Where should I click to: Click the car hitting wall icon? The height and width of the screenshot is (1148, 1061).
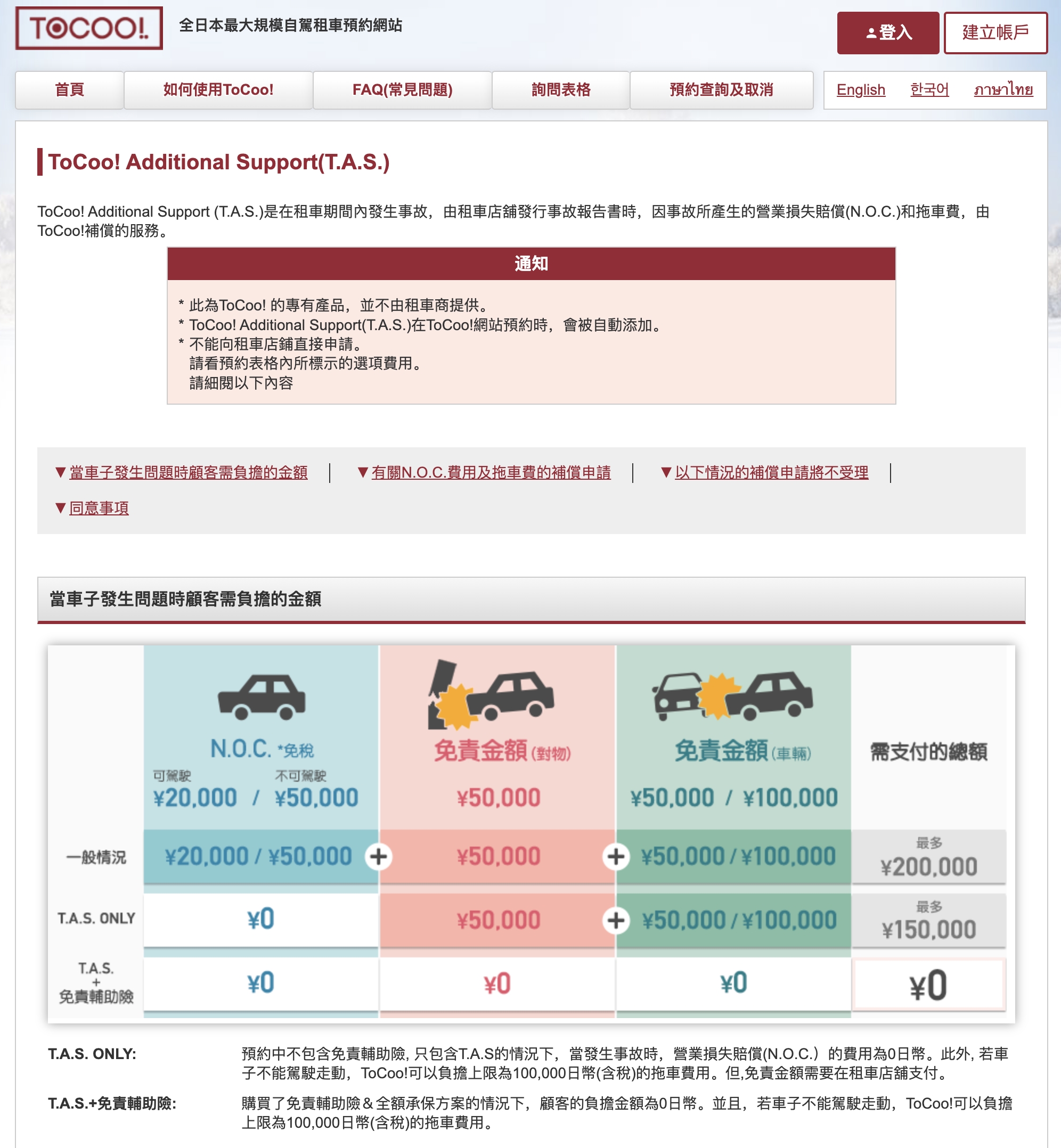coord(491,694)
